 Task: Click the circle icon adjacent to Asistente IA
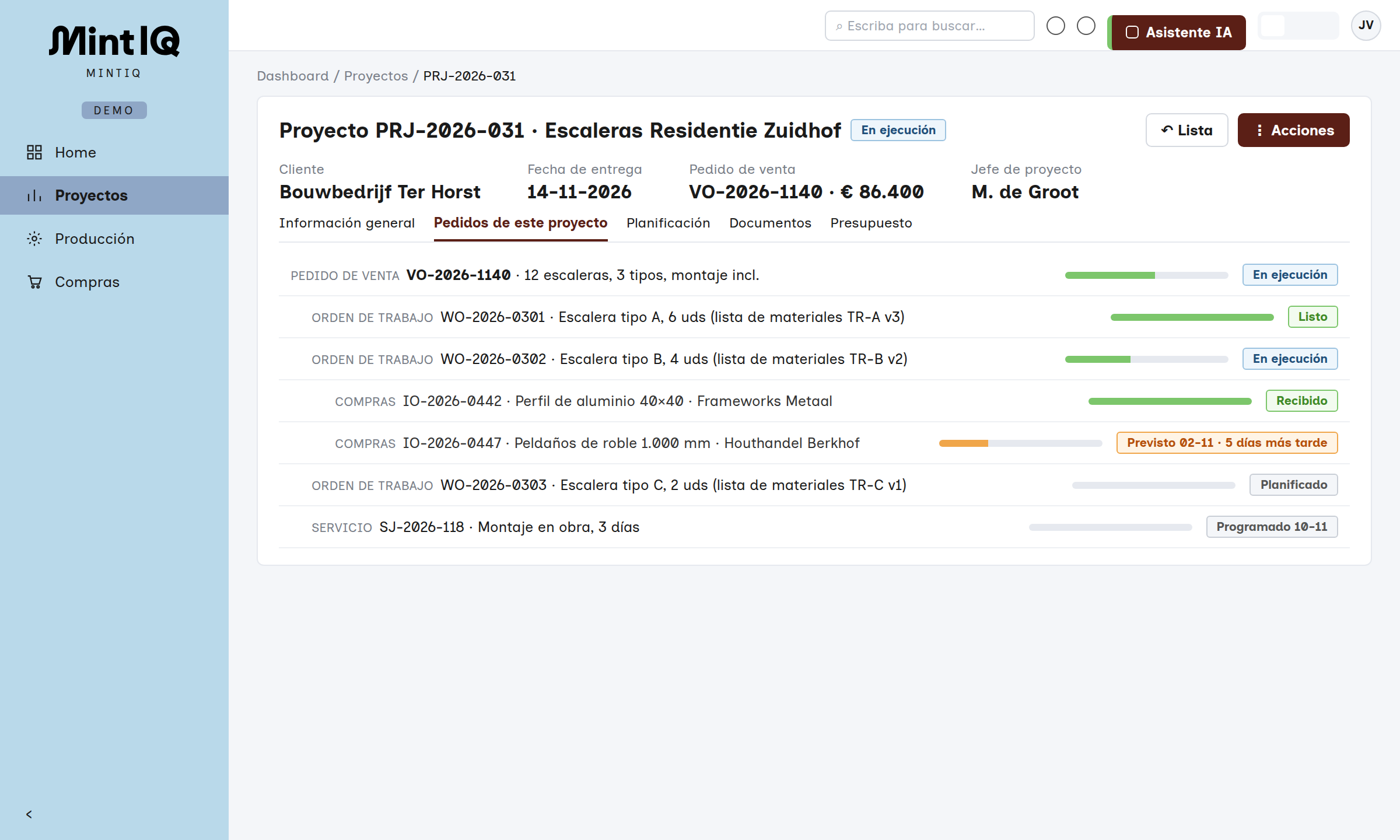coord(1086,26)
